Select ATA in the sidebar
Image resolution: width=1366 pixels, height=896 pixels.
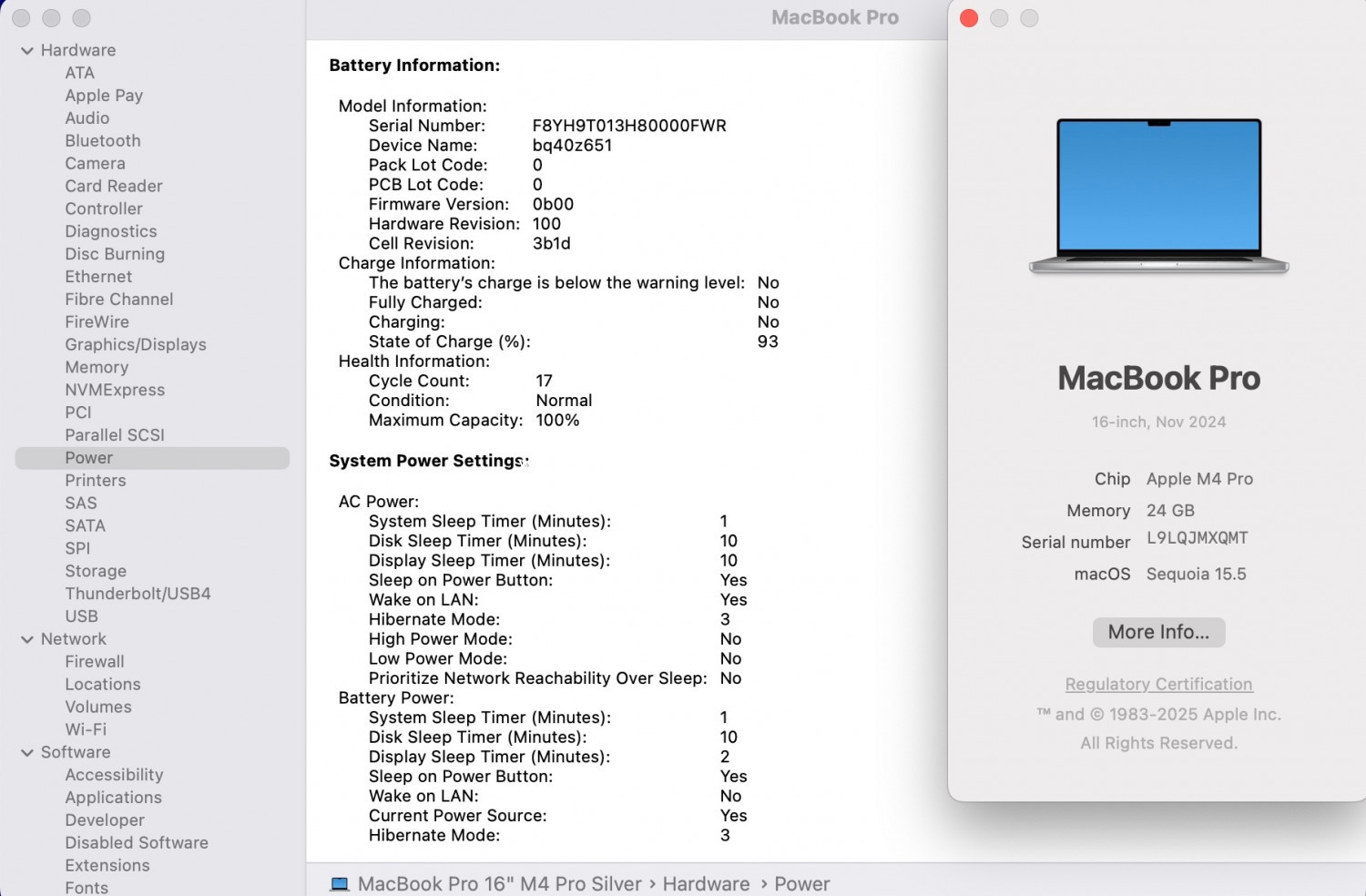click(x=79, y=73)
